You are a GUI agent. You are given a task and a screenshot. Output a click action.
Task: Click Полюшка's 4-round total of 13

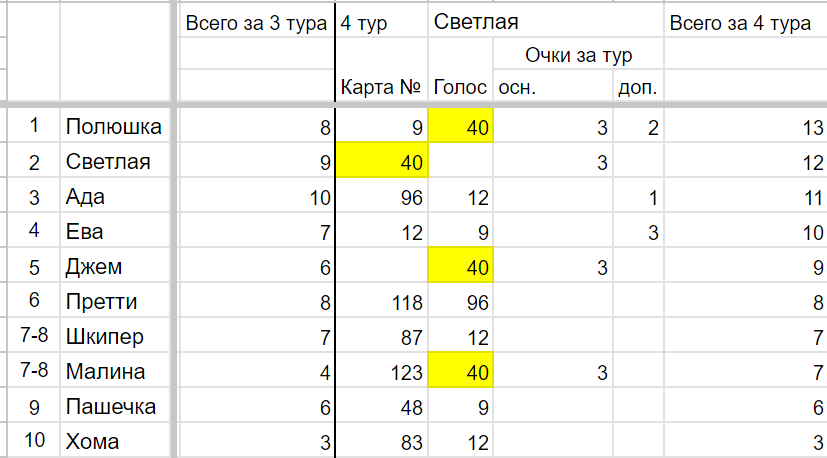745,126
